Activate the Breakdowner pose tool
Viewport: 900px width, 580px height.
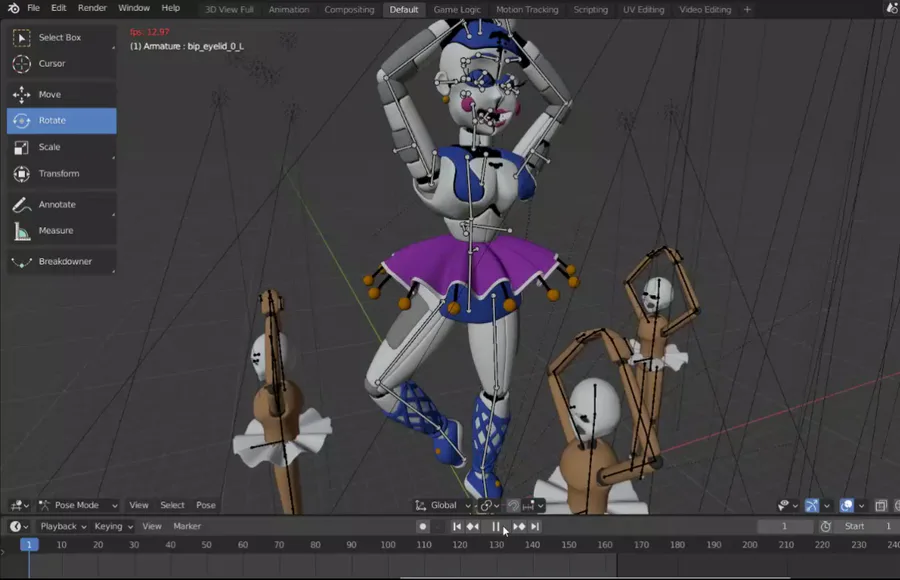[x=61, y=262]
